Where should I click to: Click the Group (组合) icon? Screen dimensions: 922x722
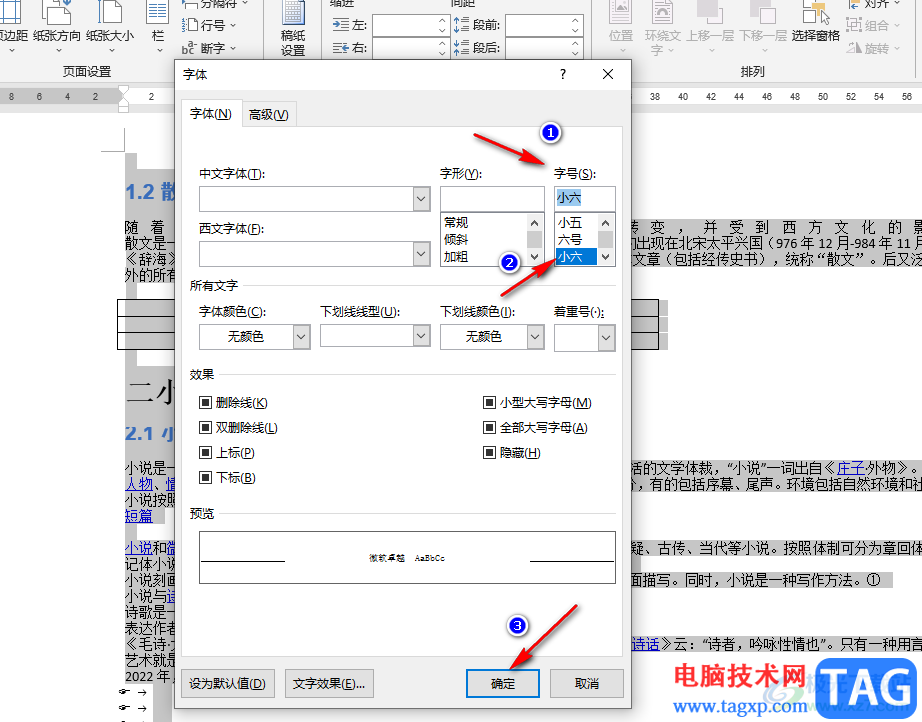point(873,25)
